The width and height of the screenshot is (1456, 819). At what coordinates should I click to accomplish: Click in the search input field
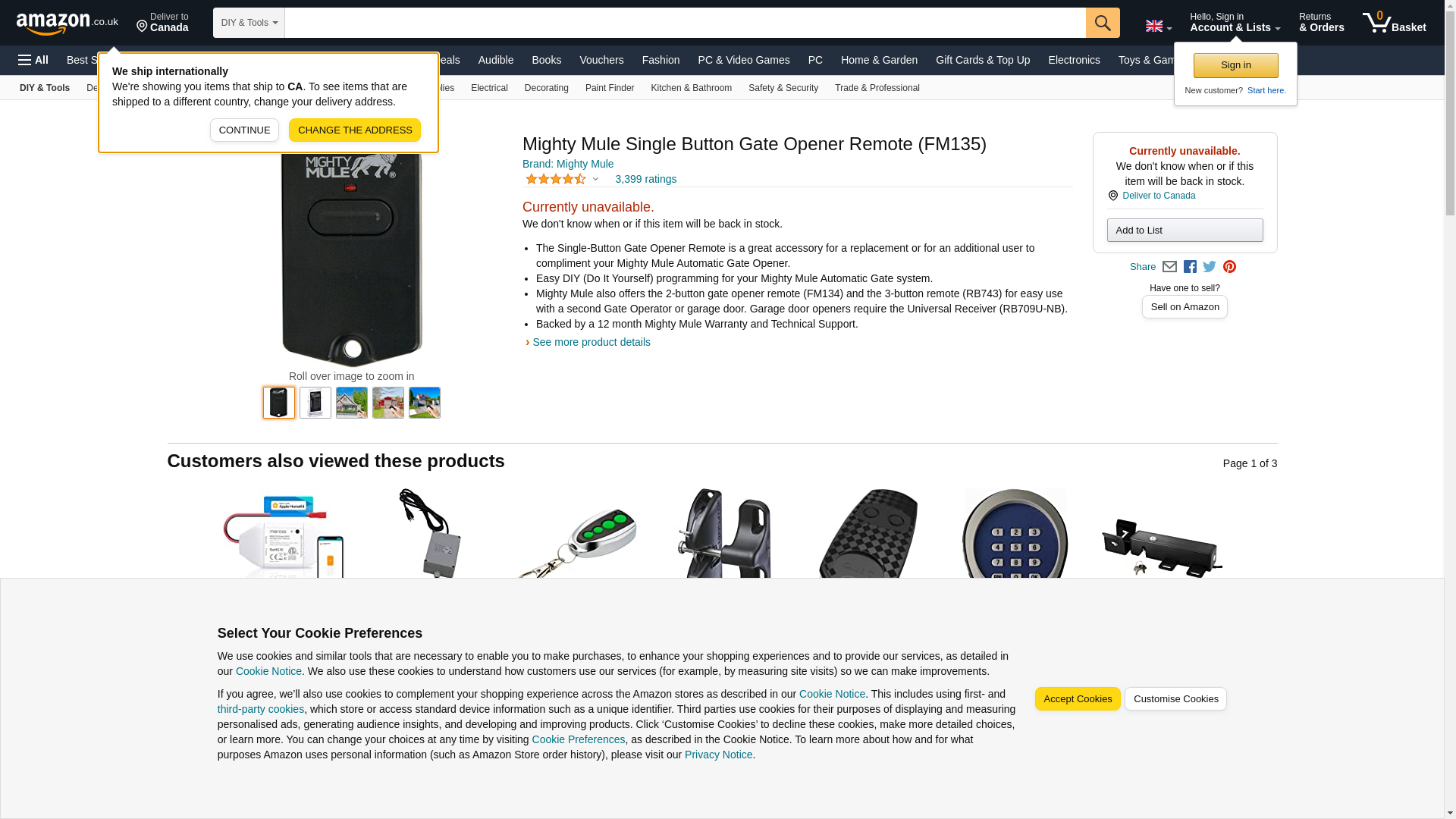pos(685,23)
